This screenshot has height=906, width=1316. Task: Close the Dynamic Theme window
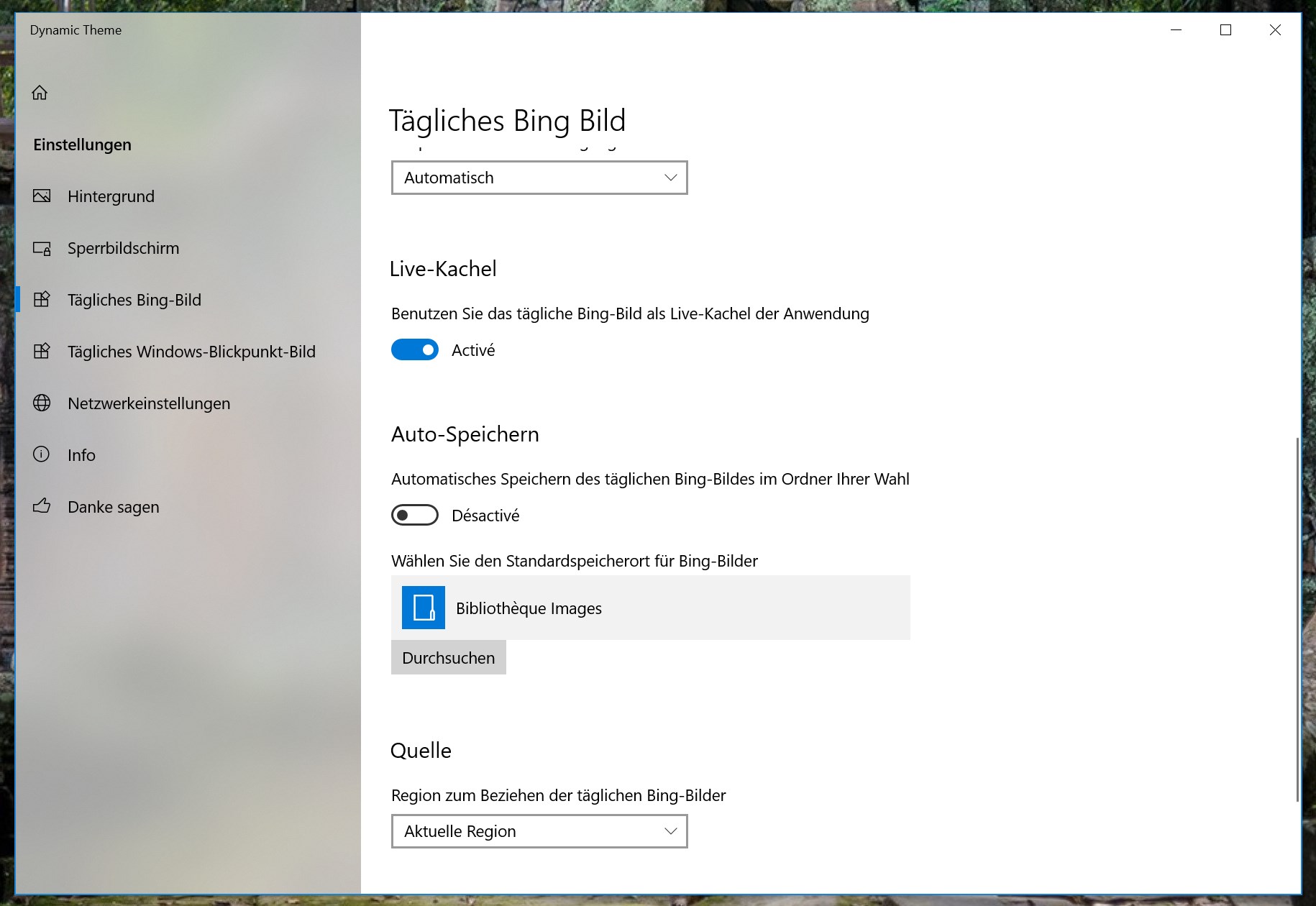point(1276,30)
